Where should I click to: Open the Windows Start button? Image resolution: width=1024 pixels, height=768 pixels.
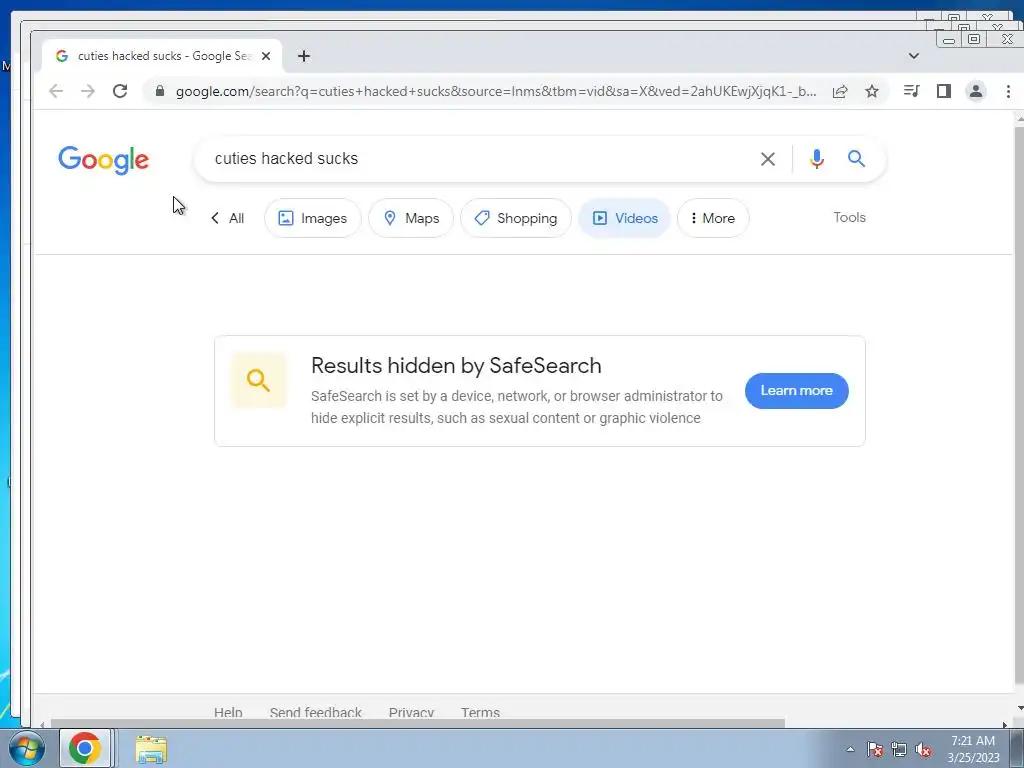[27, 748]
